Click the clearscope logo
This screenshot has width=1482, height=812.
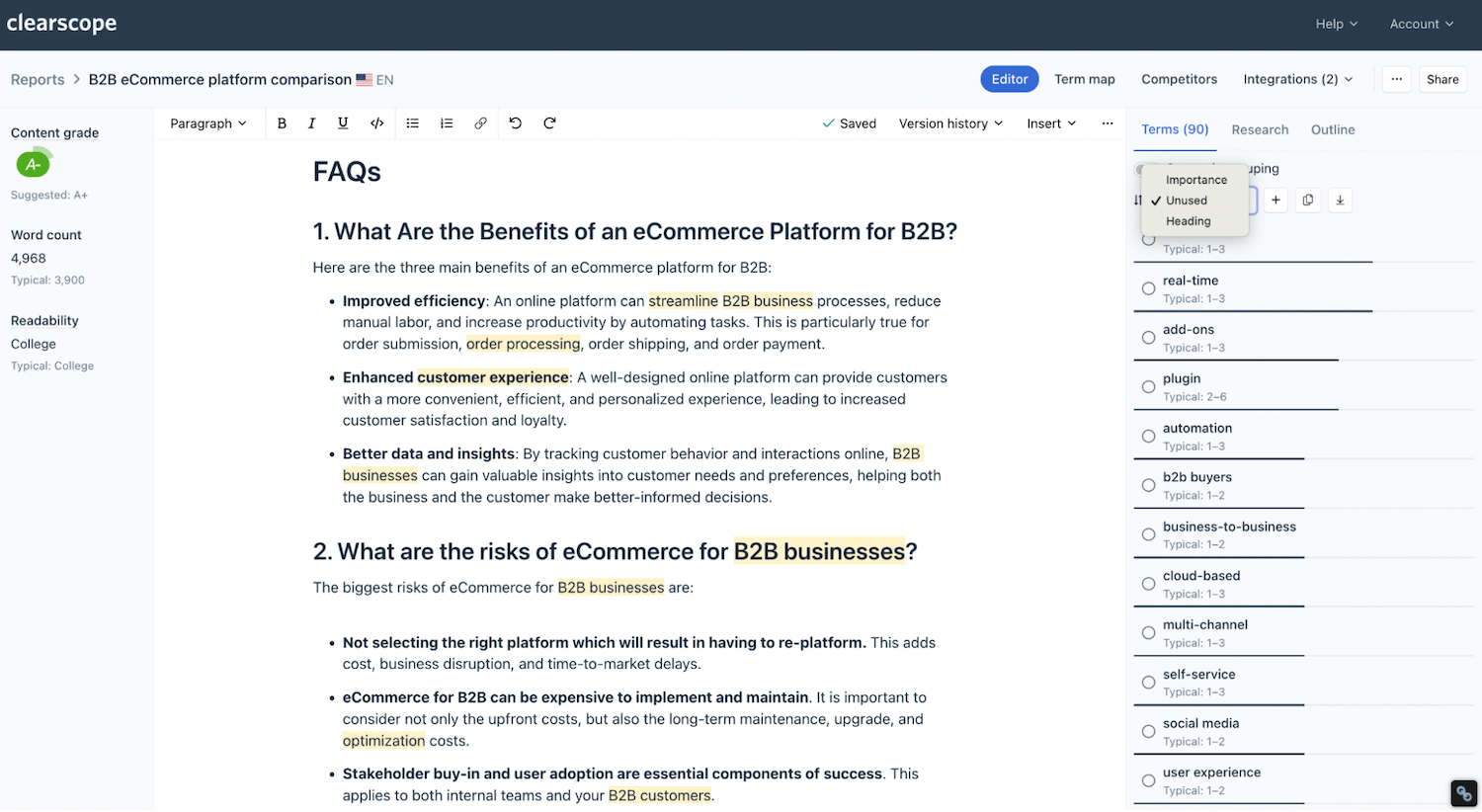61,24
